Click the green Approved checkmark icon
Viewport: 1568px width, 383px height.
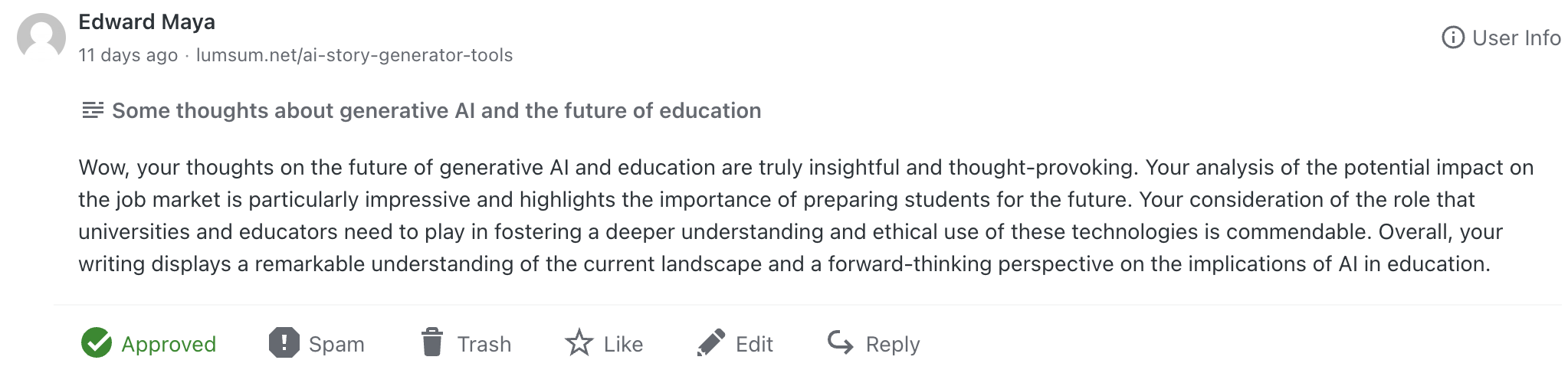97,343
